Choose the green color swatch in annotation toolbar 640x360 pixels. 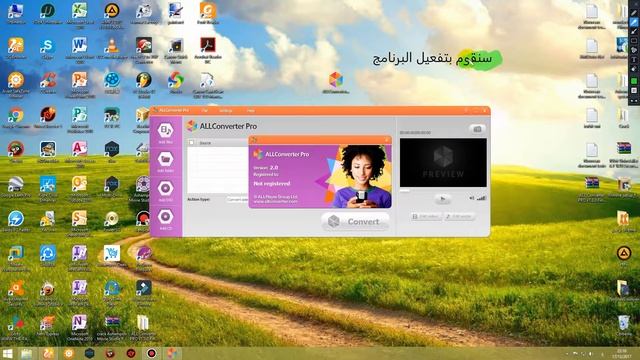click(634, 81)
